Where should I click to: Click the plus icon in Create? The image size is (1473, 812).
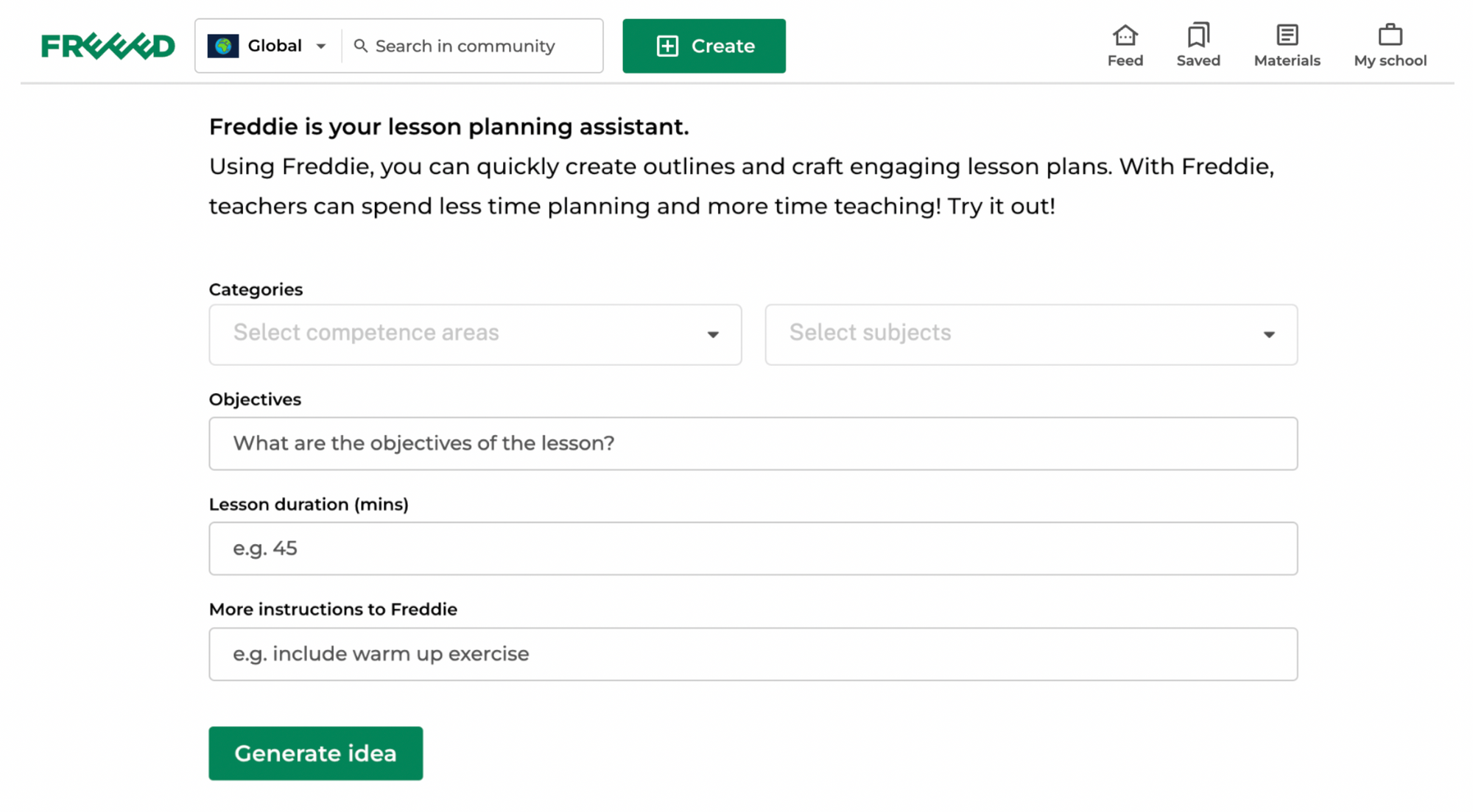coord(667,46)
